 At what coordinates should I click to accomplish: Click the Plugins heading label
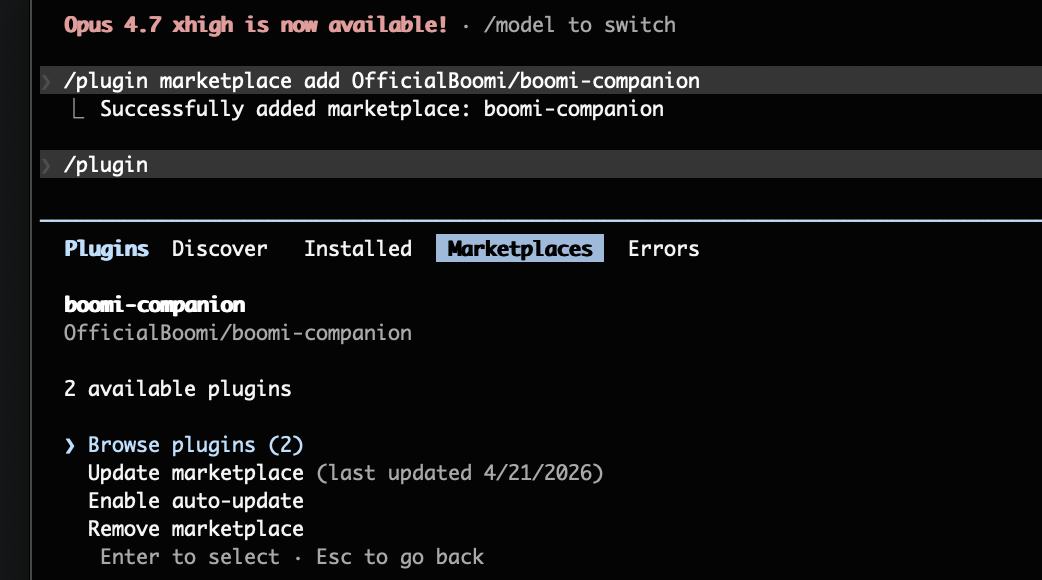click(x=106, y=248)
